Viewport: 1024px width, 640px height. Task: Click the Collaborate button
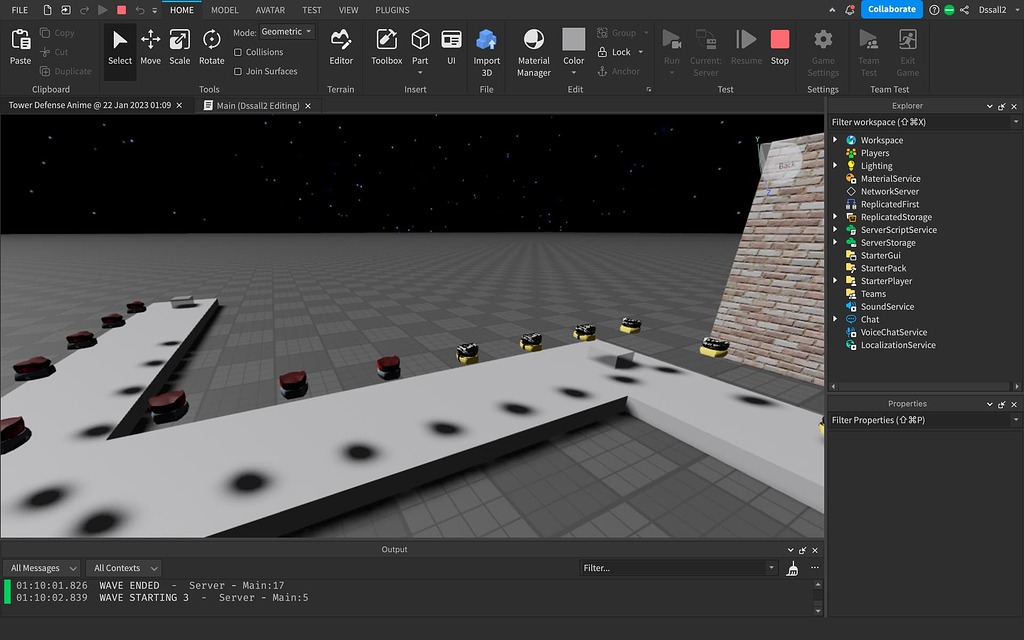tap(889, 9)
